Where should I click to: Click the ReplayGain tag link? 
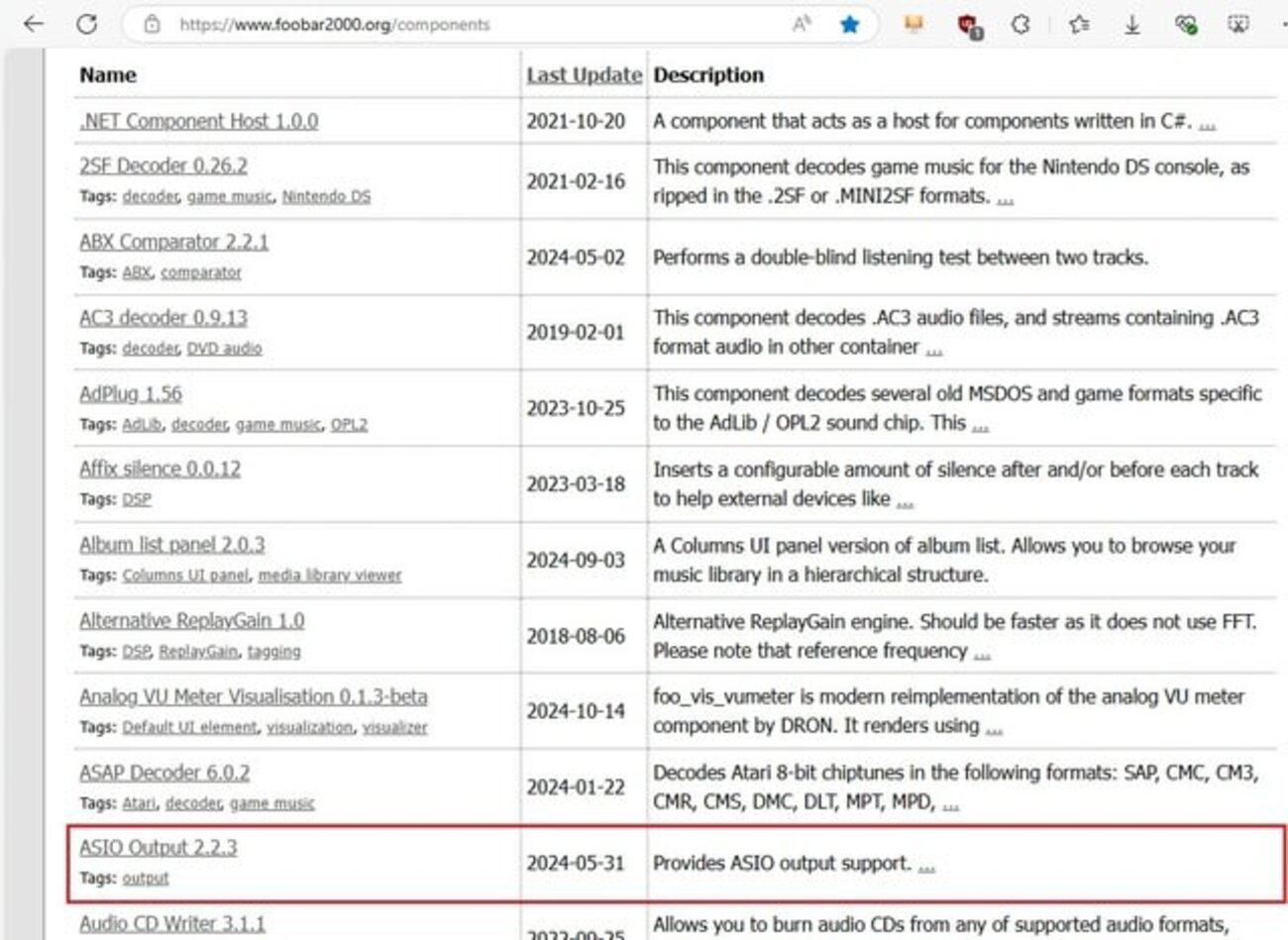click(x=198, y=652)
